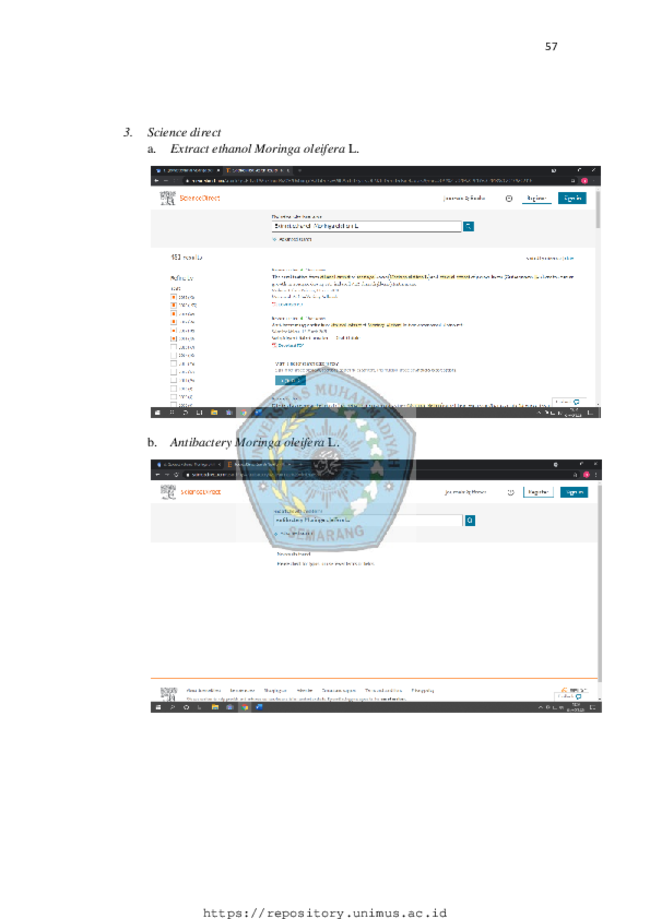Viewport: 650px width, 919px height.
Task: Select first browser tab in upper screenshot
Action: [x=186, y=171]
